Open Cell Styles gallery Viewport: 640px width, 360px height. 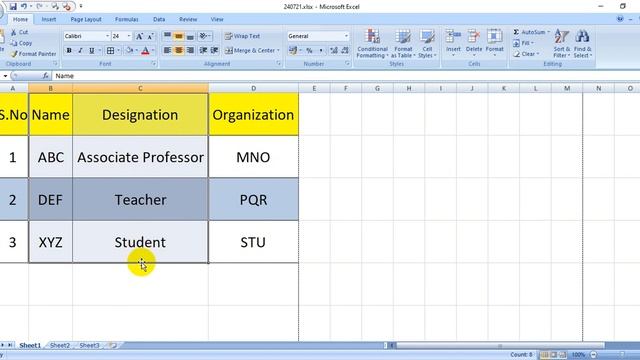427,44
